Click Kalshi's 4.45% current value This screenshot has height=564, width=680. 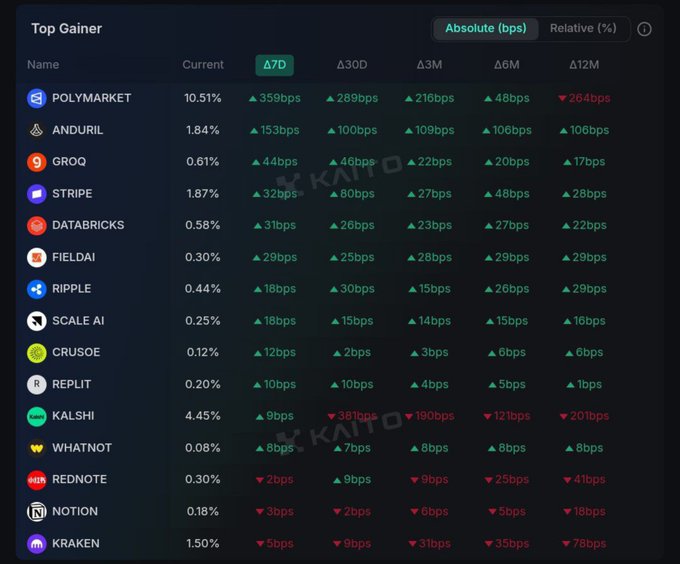coord(203,416)
